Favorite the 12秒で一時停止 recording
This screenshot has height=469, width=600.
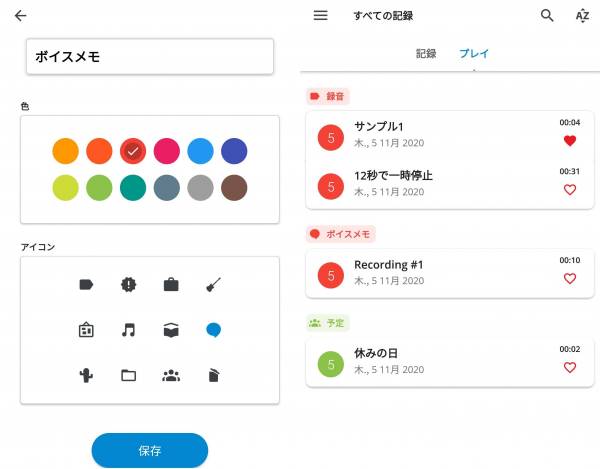click(570, 189)
